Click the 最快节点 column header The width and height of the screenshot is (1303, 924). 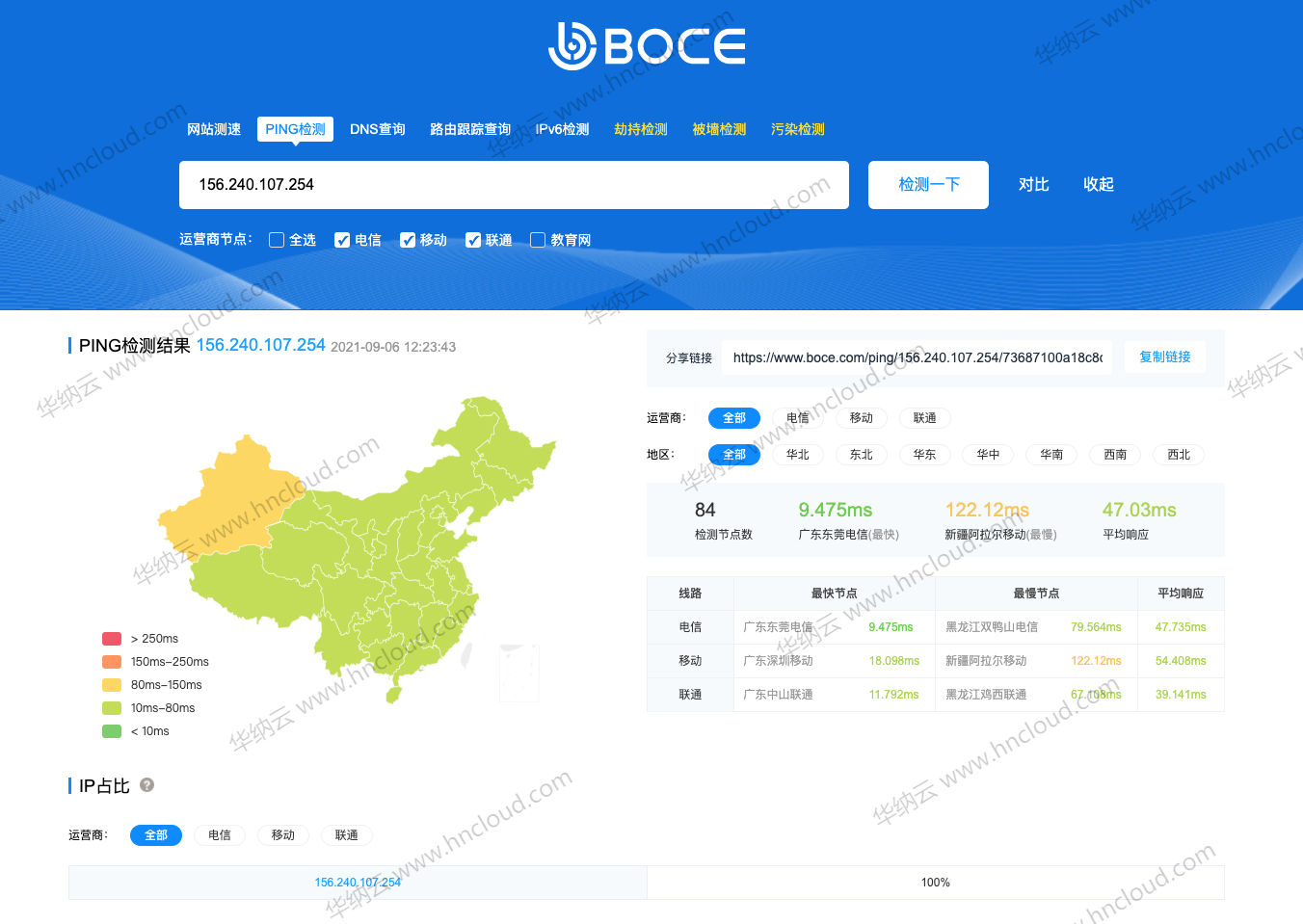pyautogui.click(x=835, y=594)
